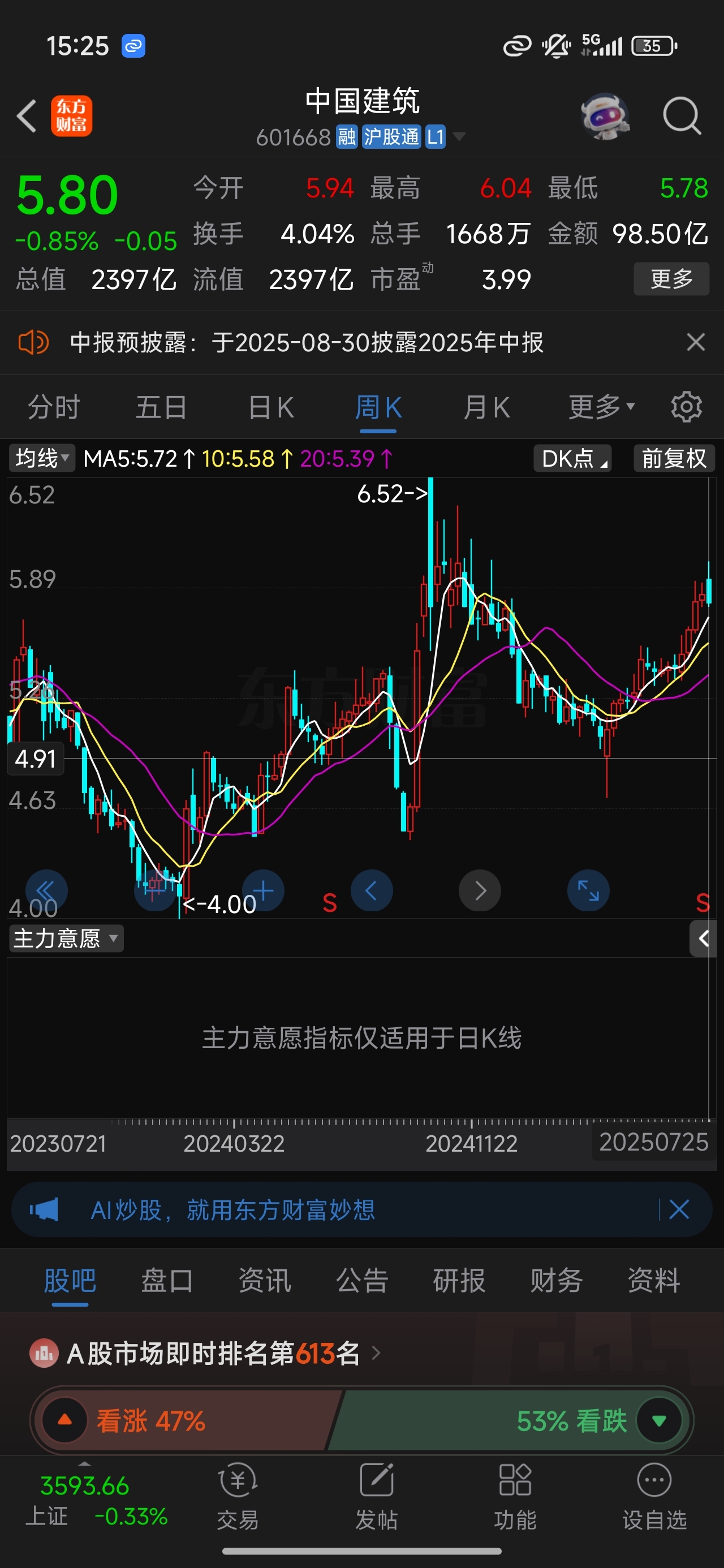Image resolution: width=724 pixels, height=1568 pixels.
Task: Switch to 月K chart tab
Action: [486, 407]
